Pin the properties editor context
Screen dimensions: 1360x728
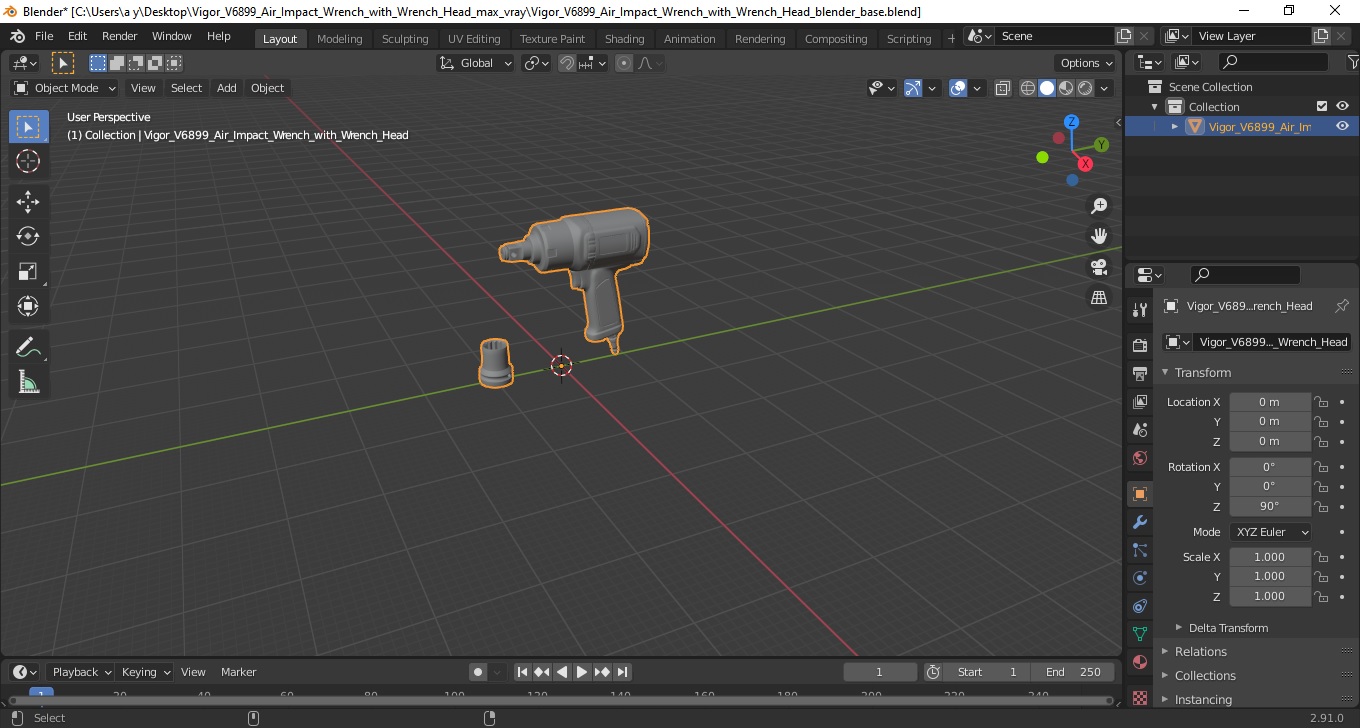1342,306
